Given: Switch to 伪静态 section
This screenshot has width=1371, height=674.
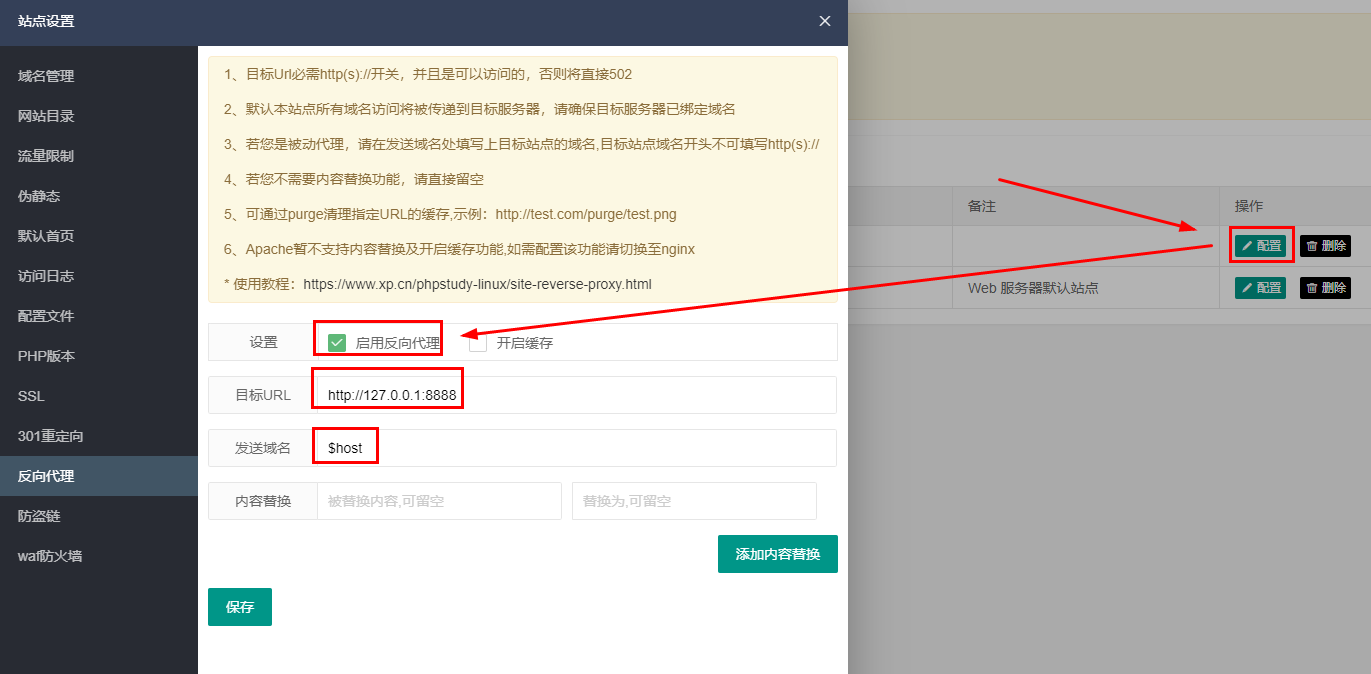Looking at the screenshot, I should tap(99, 196).
